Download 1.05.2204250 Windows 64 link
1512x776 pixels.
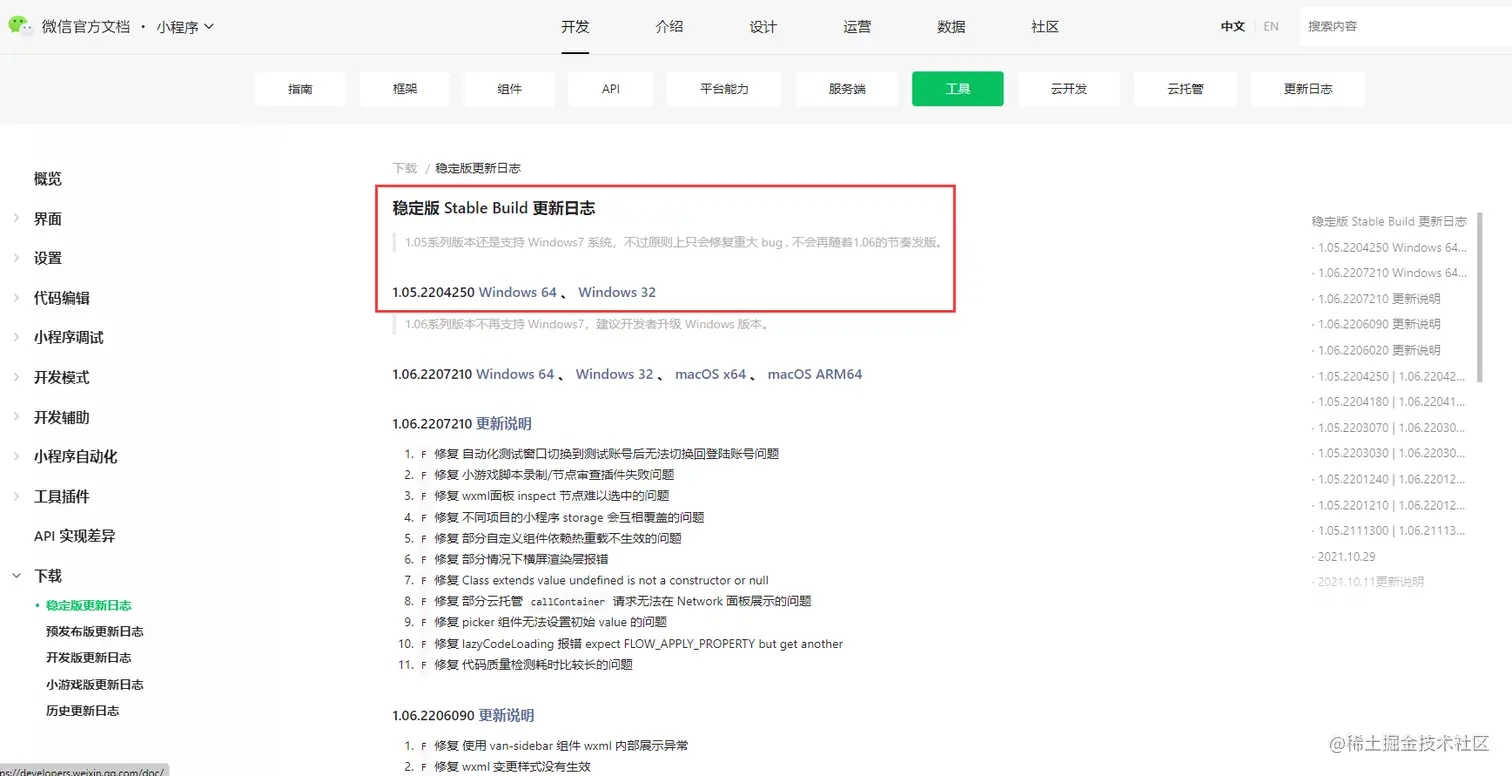tap(518, 292)
